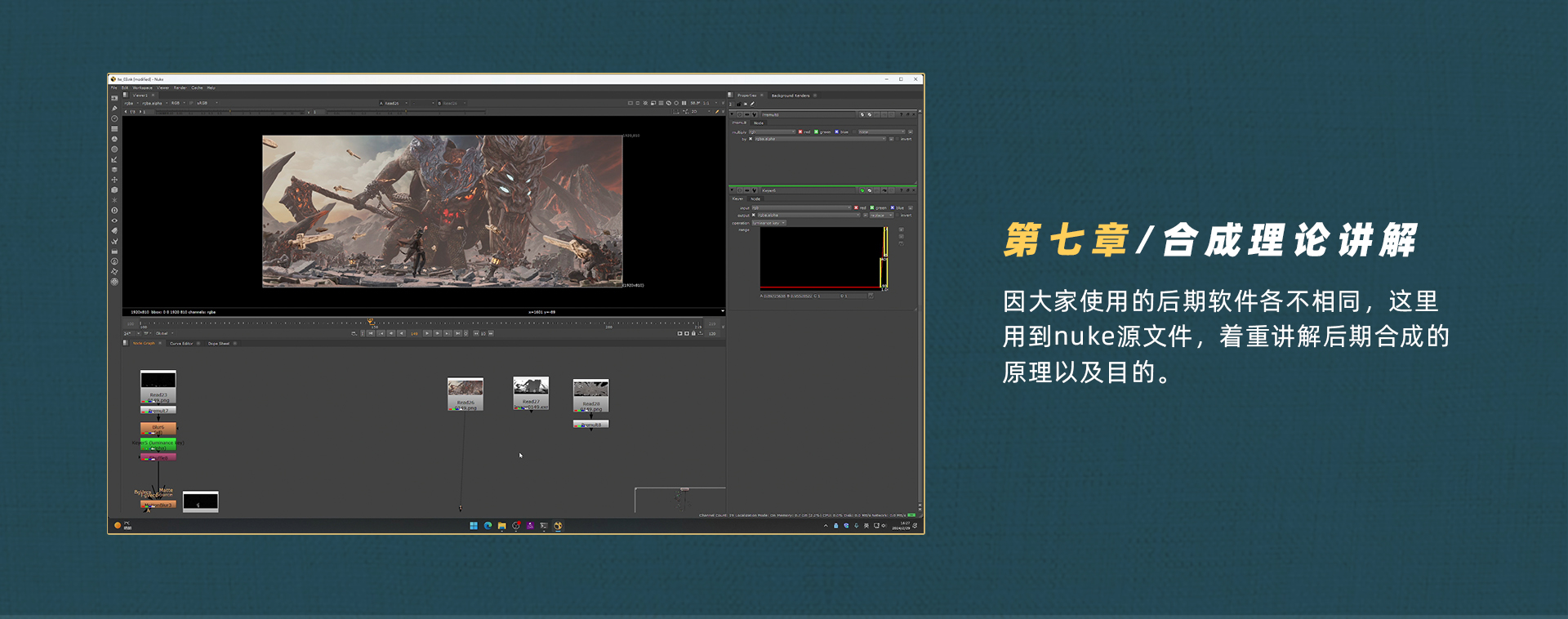
Task: Click the Keyer6 panel help question-mark icon
Action: (901, 190)
